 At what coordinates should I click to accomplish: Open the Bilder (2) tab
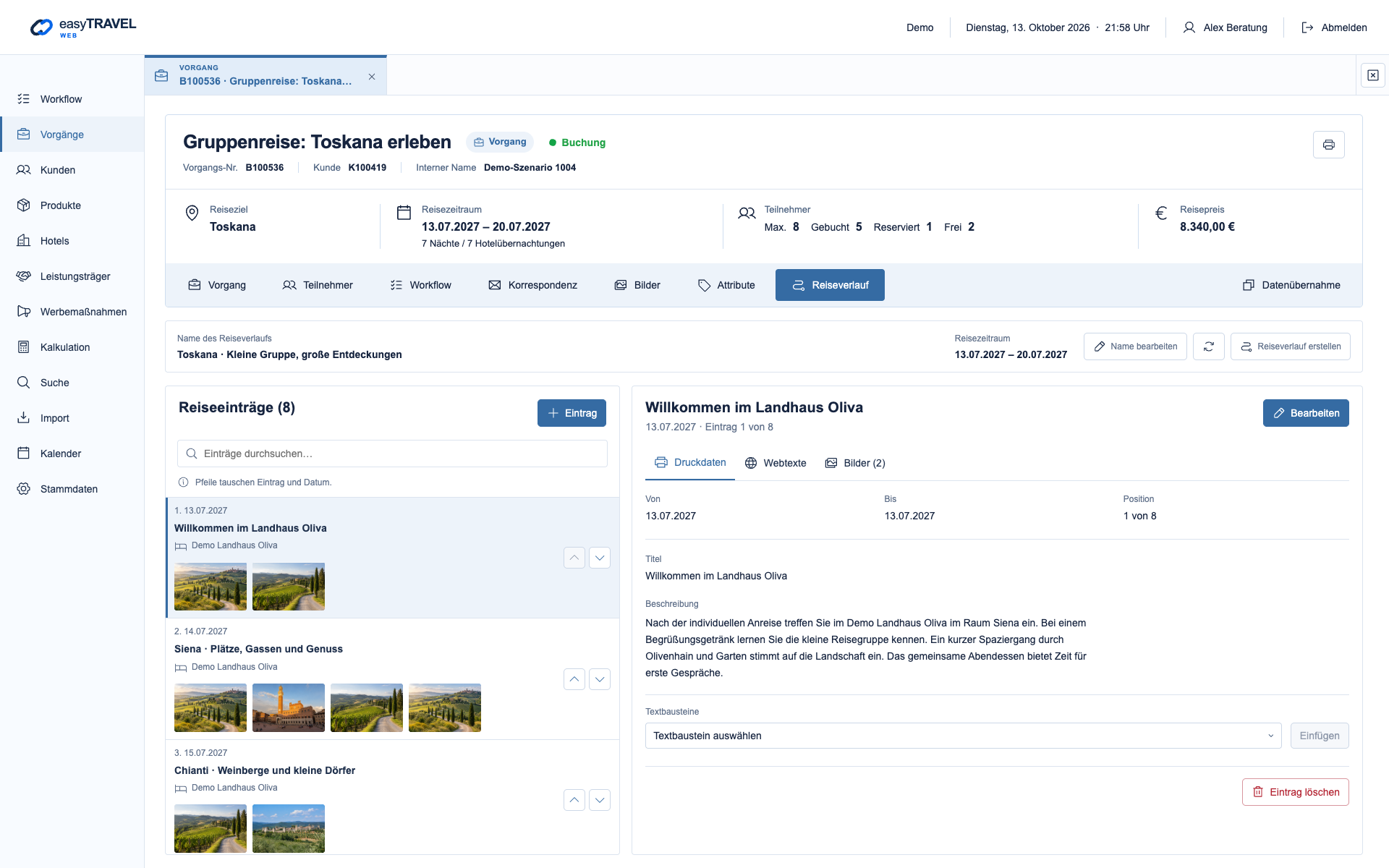click(x=855, y=463)
